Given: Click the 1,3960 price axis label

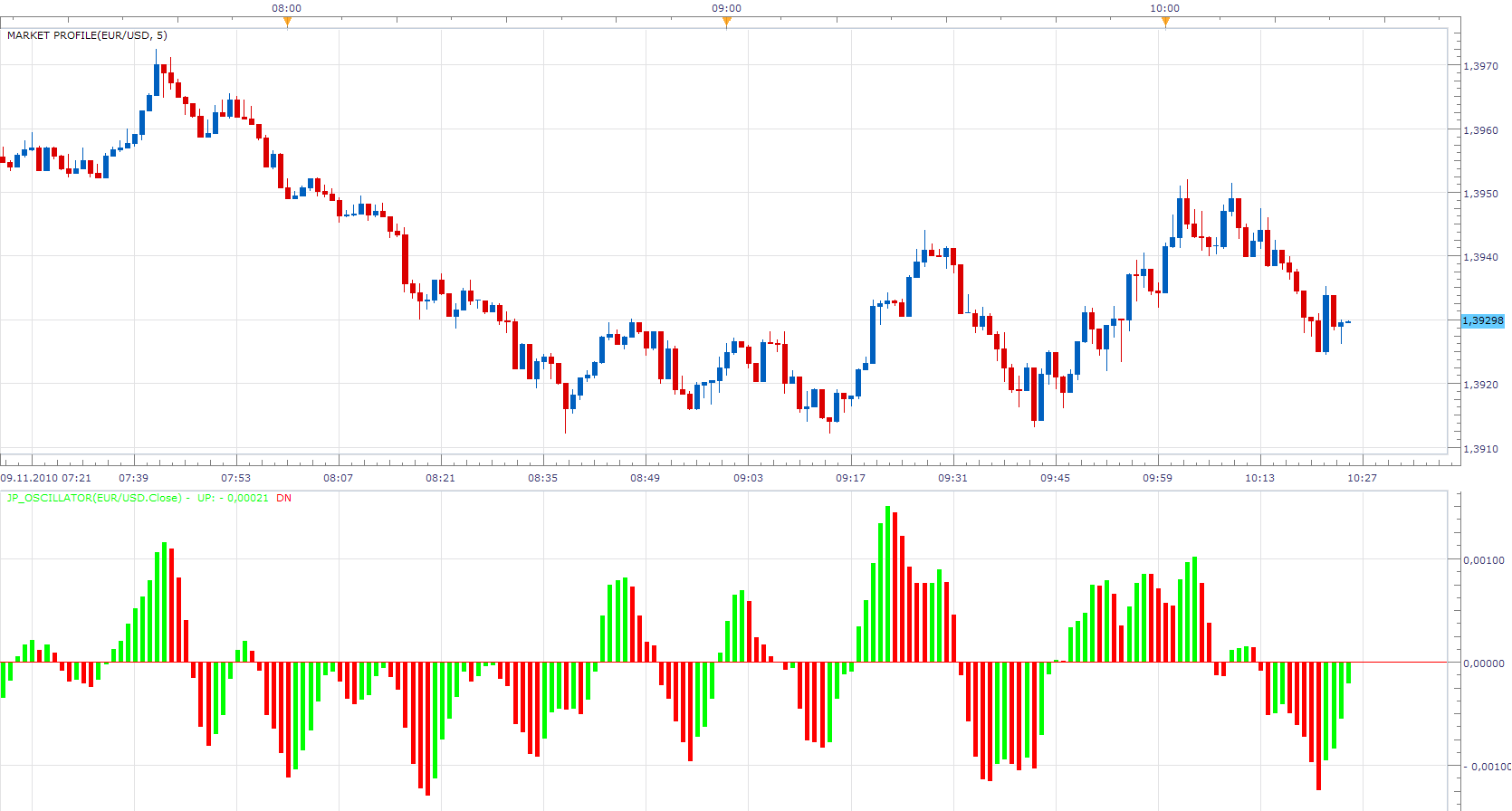Looking at the screenshot, I should 1480,130.
